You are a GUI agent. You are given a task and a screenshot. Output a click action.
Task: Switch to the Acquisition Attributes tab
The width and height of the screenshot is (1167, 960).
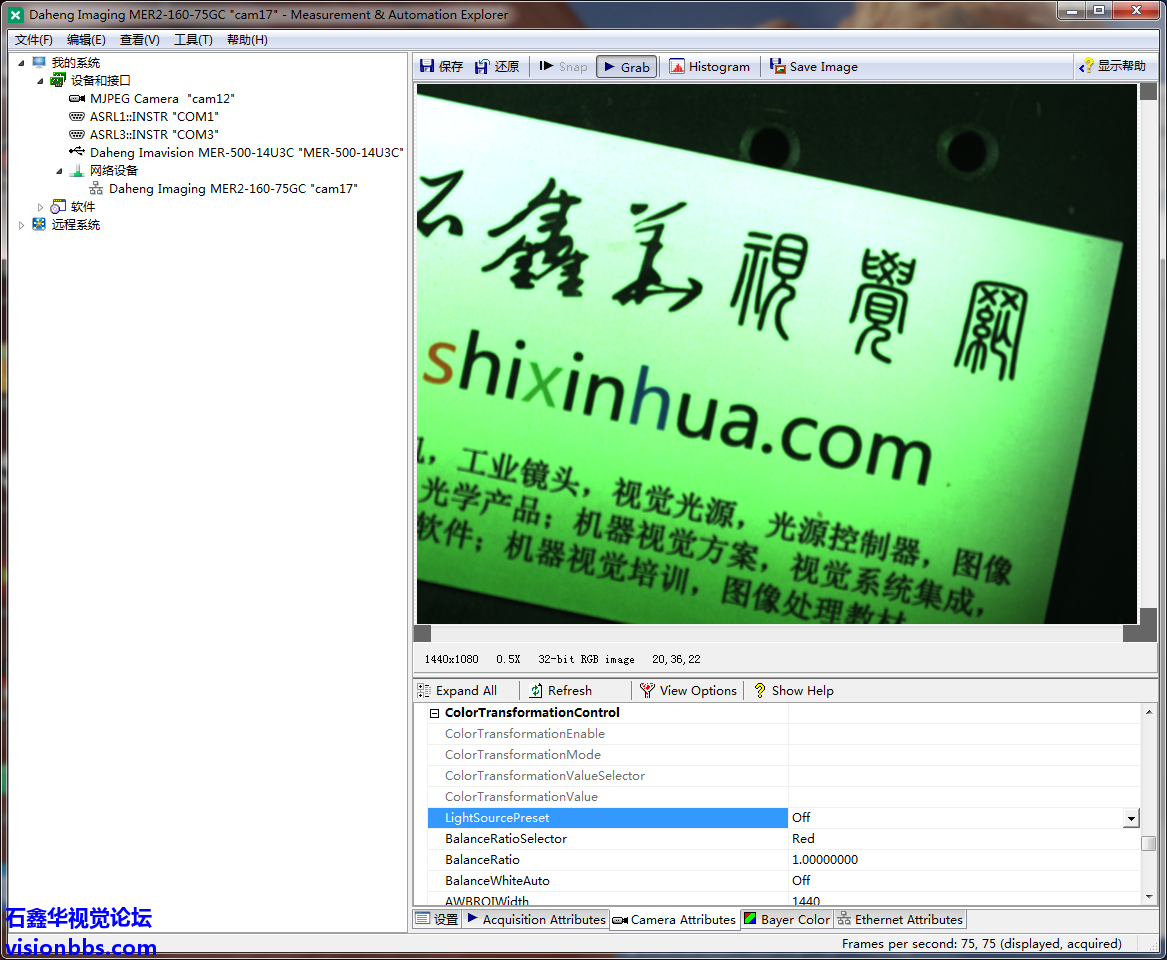pos(535,920)
